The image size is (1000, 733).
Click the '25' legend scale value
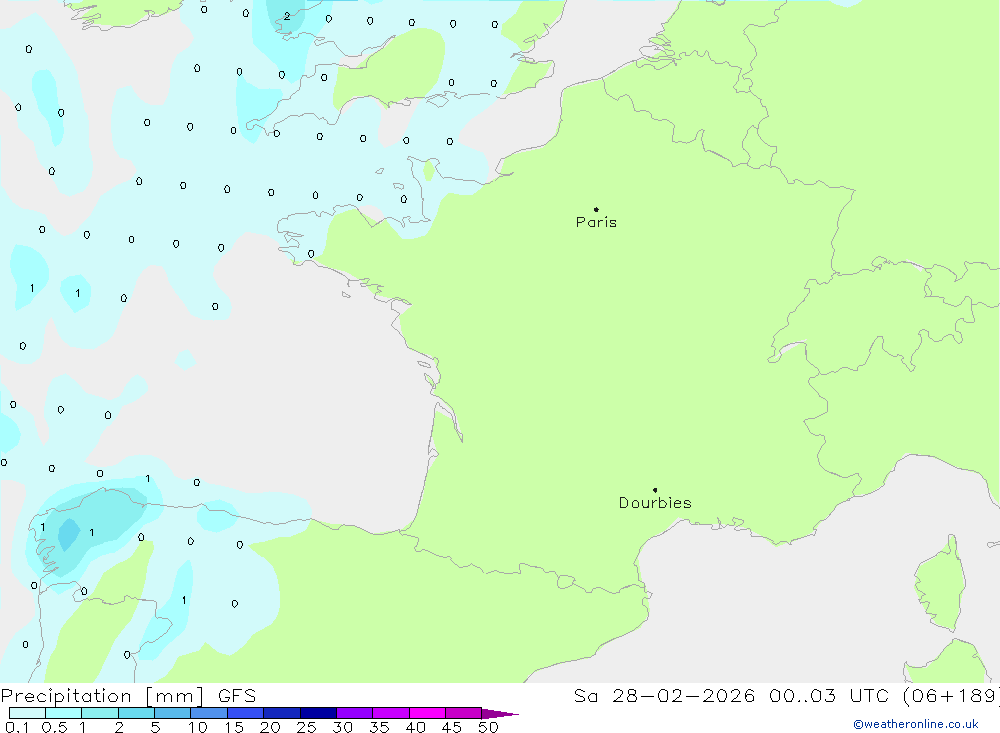(306, 727)
